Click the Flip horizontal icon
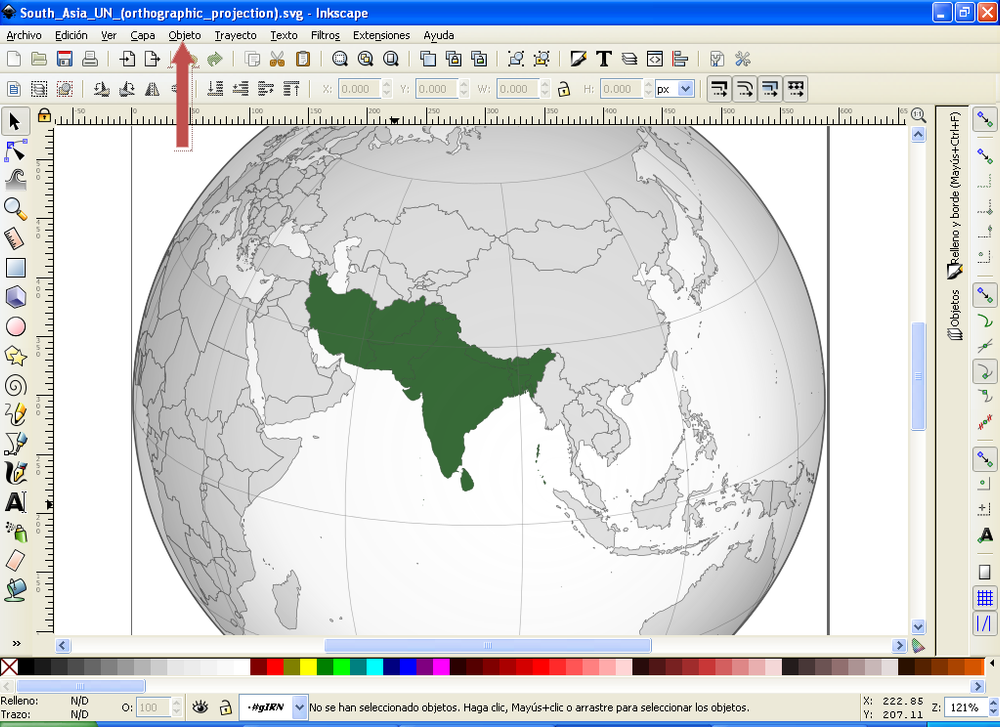 152,89
